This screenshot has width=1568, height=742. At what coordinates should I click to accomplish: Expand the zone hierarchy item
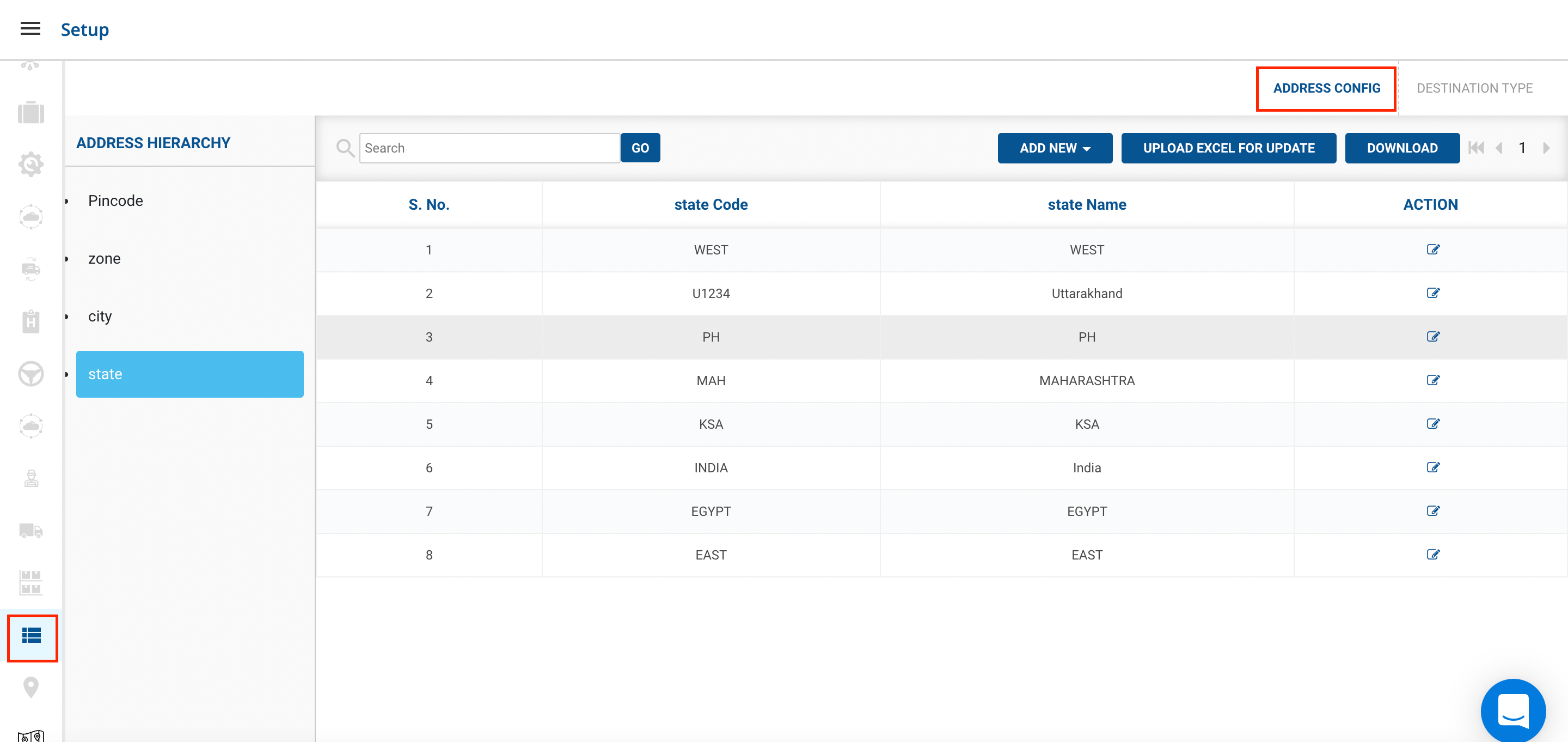coord(104,258)
